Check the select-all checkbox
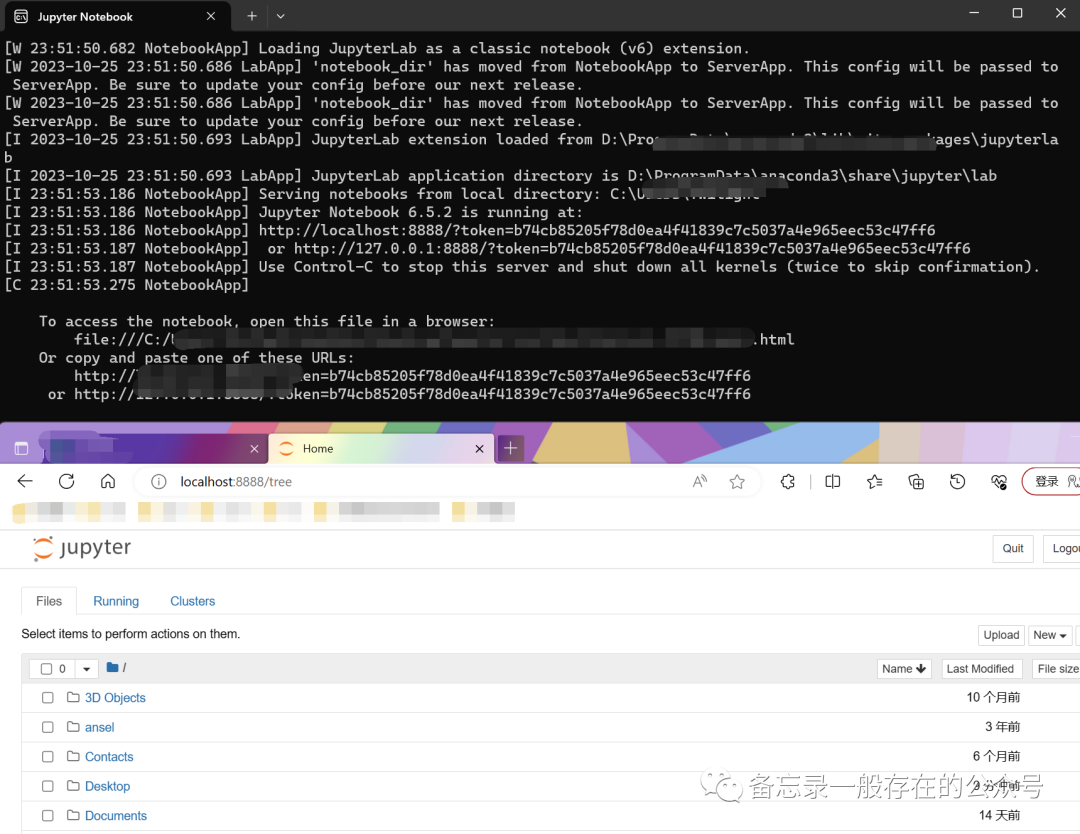 (x=46, y=669)
